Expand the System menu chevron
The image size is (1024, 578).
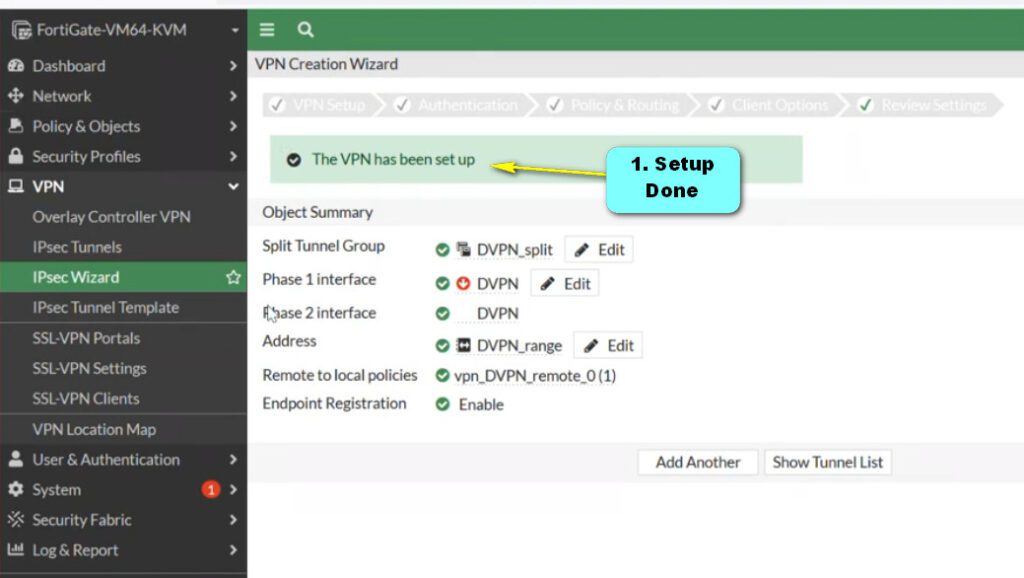coord(233,489)
